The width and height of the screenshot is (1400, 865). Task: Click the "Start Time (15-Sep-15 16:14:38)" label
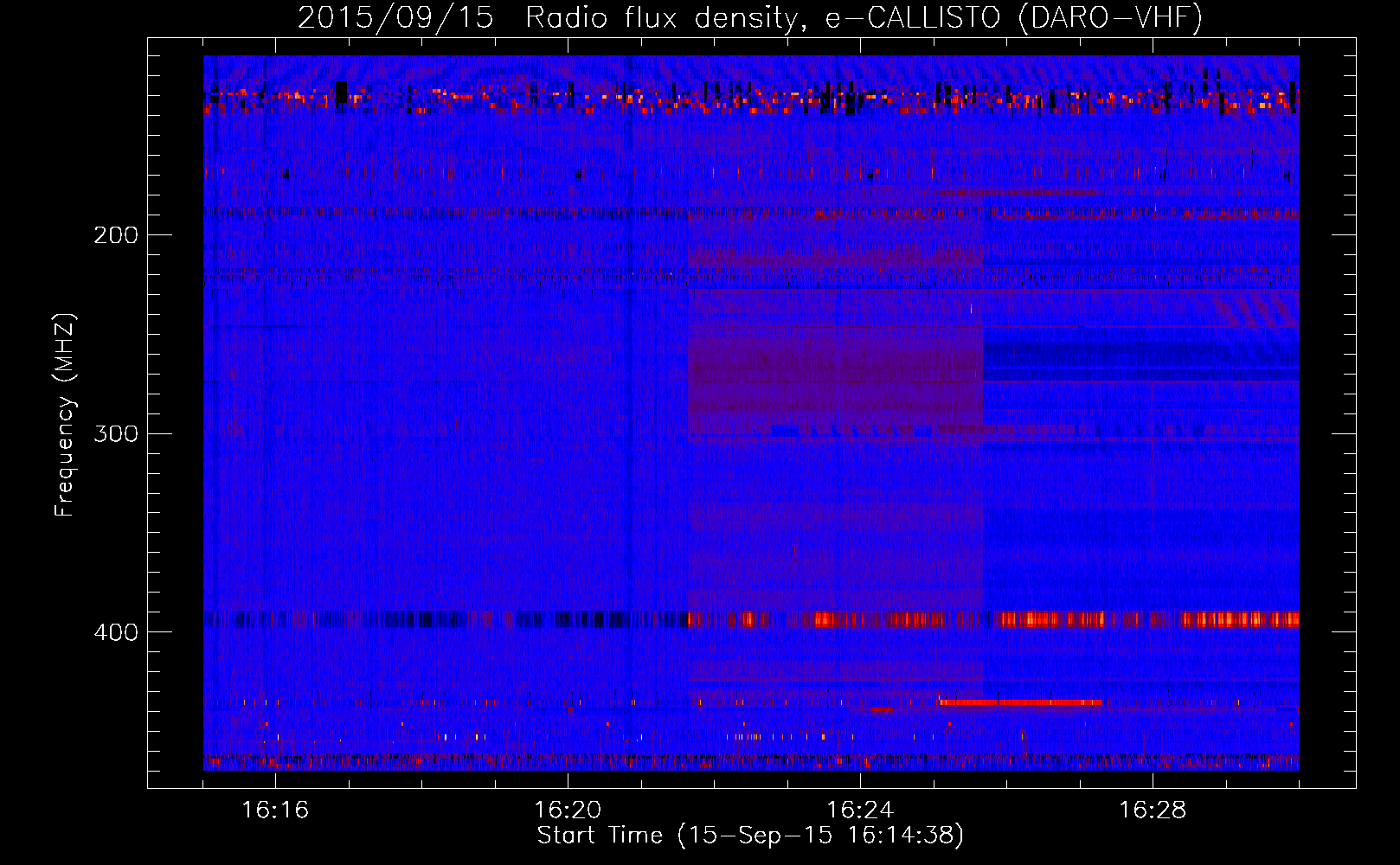pyautogui.click(x=750, y=836)
